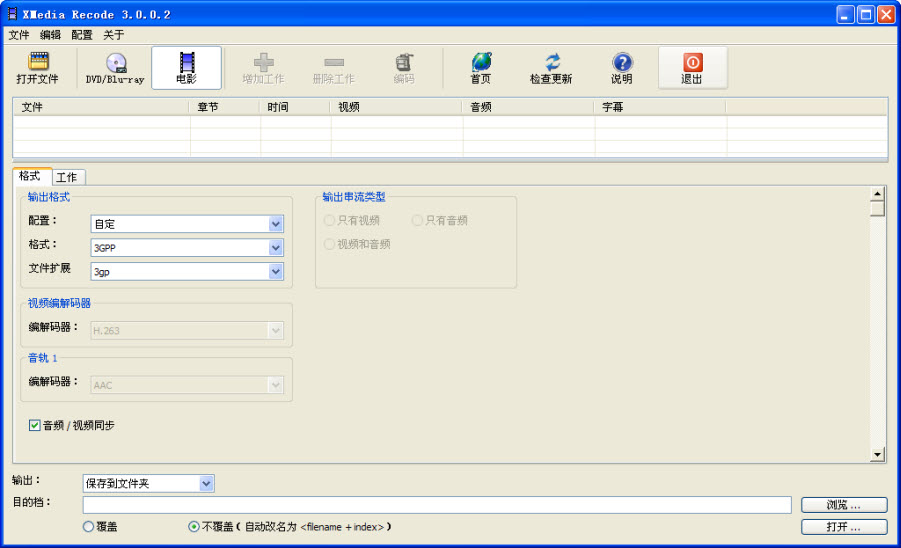Open the 文件 menu
Viewport: 901px width, 548px height.
point(18,35)
